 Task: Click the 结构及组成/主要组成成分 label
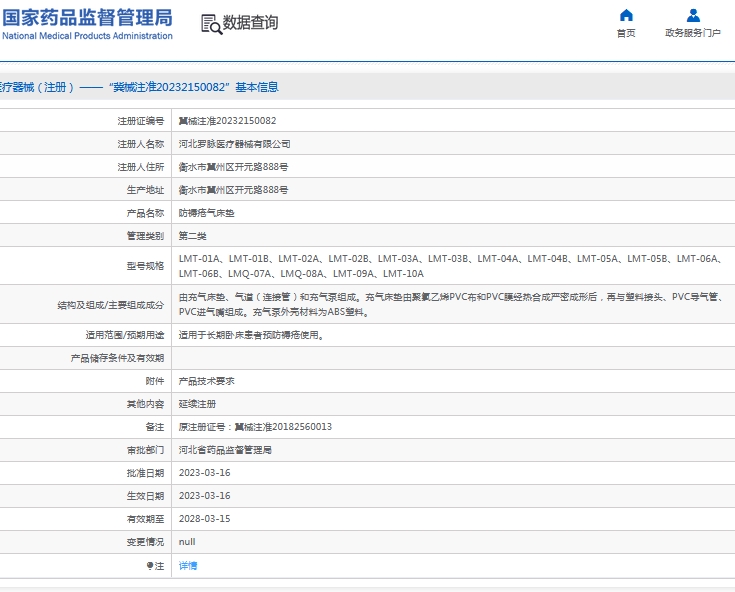111,305
